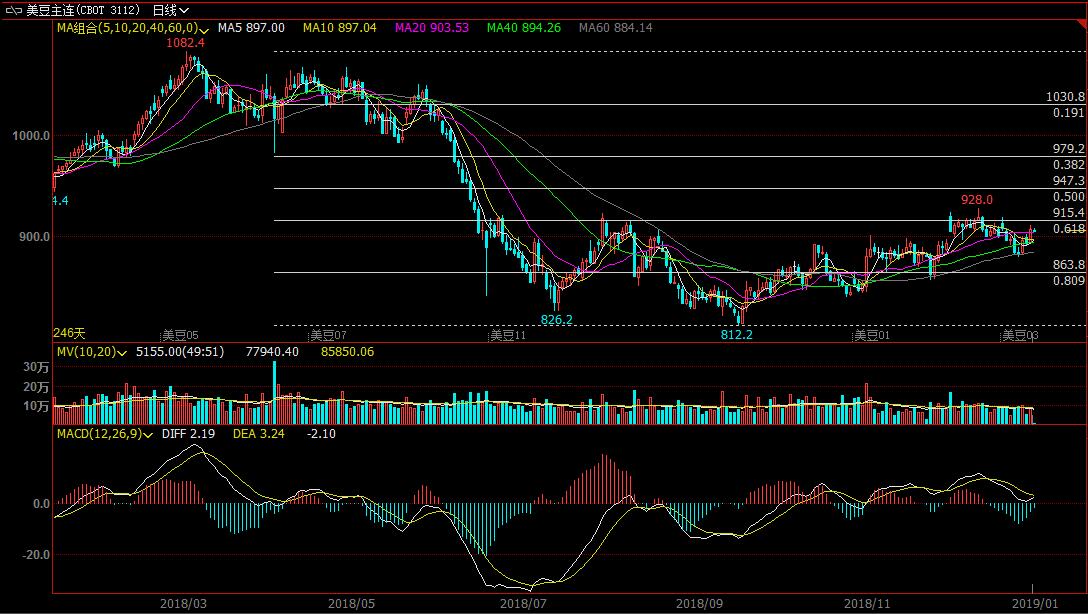
Task: Expand the MA组合 indicator settings arrow
Action: pos(205,29)
